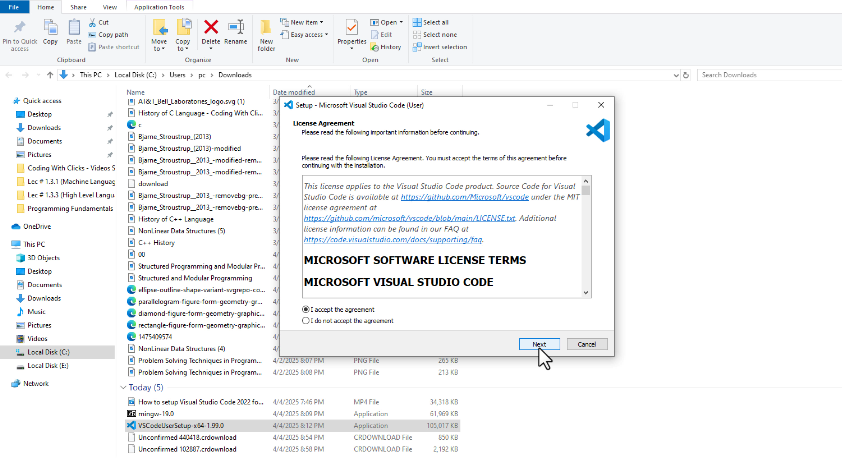Expand the address bar history dropdown
Image resolution: width=842 pixels, height=460 pixels.
pyautogui.click(x=676, y=75)
